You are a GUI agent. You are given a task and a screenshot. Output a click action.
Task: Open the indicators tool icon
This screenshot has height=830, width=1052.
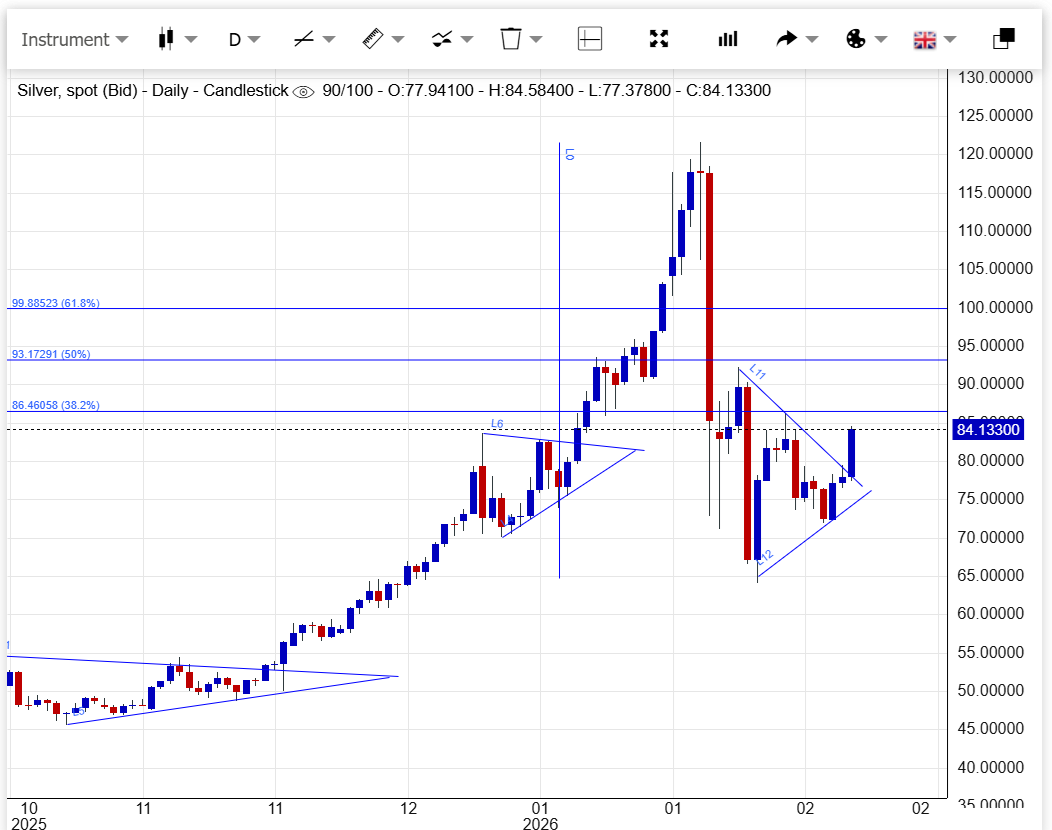441,39
